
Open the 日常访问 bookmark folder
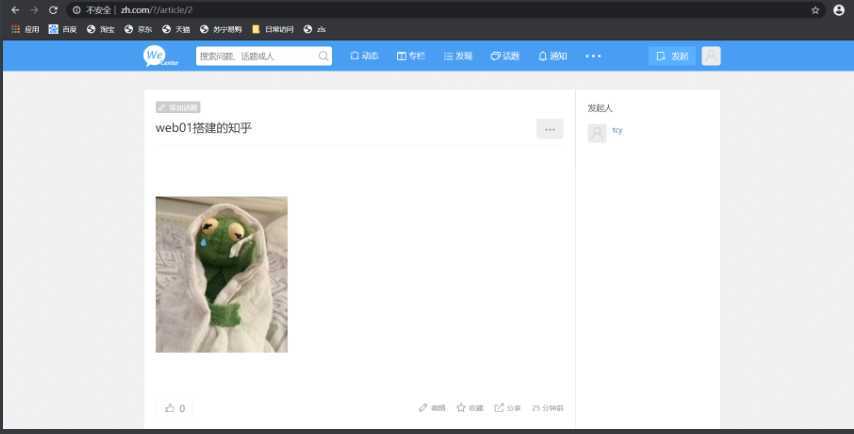coord(272,29)
